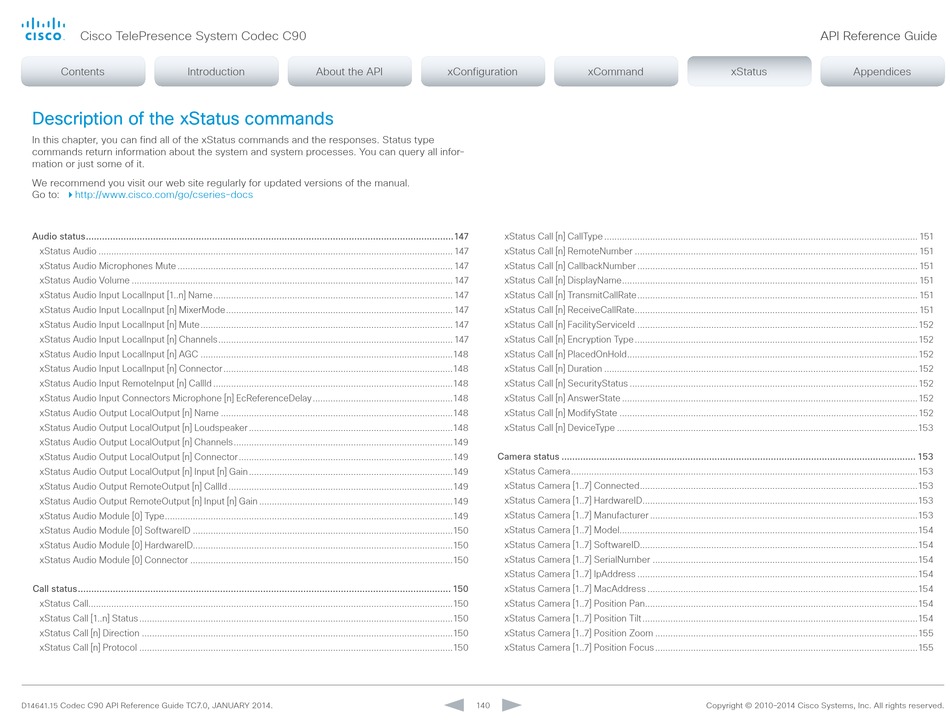Open LocalInput [n] Channels entry
The height and width of the screenshot is (722, 950).
click(254, 339)
